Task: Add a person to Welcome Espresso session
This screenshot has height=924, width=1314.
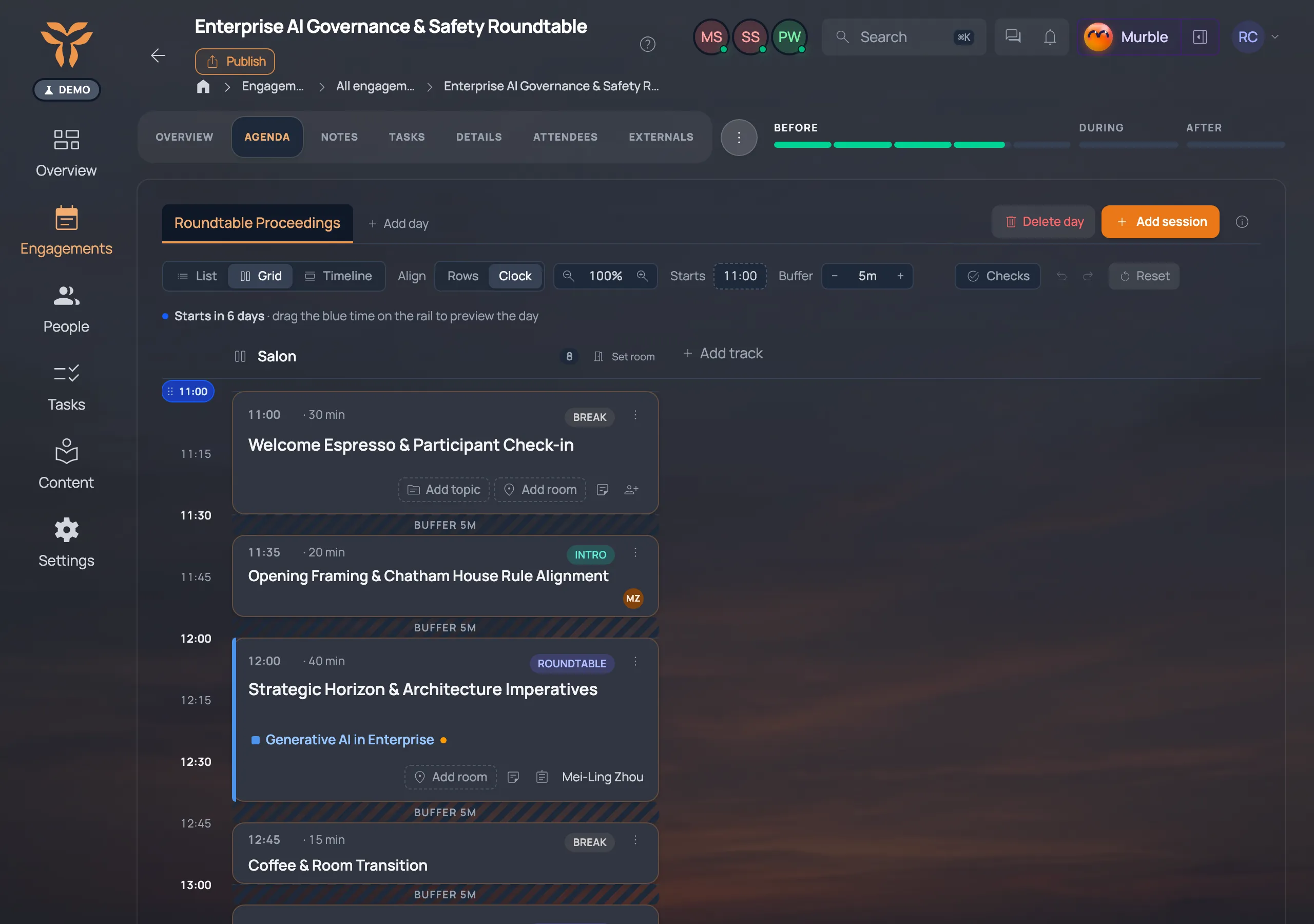Action: (x=631, y=490)
